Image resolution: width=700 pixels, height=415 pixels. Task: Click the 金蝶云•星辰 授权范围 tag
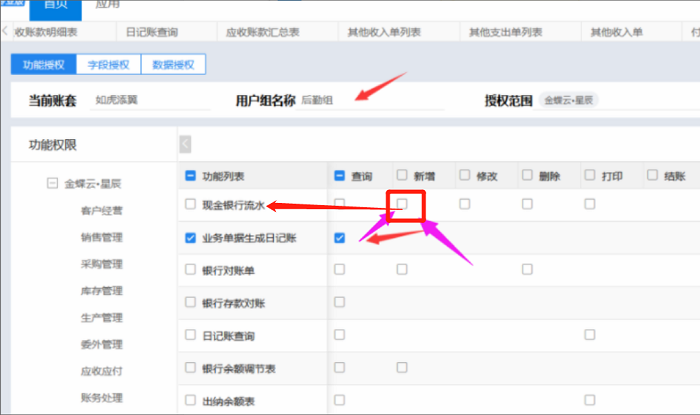tap(569, 100)
